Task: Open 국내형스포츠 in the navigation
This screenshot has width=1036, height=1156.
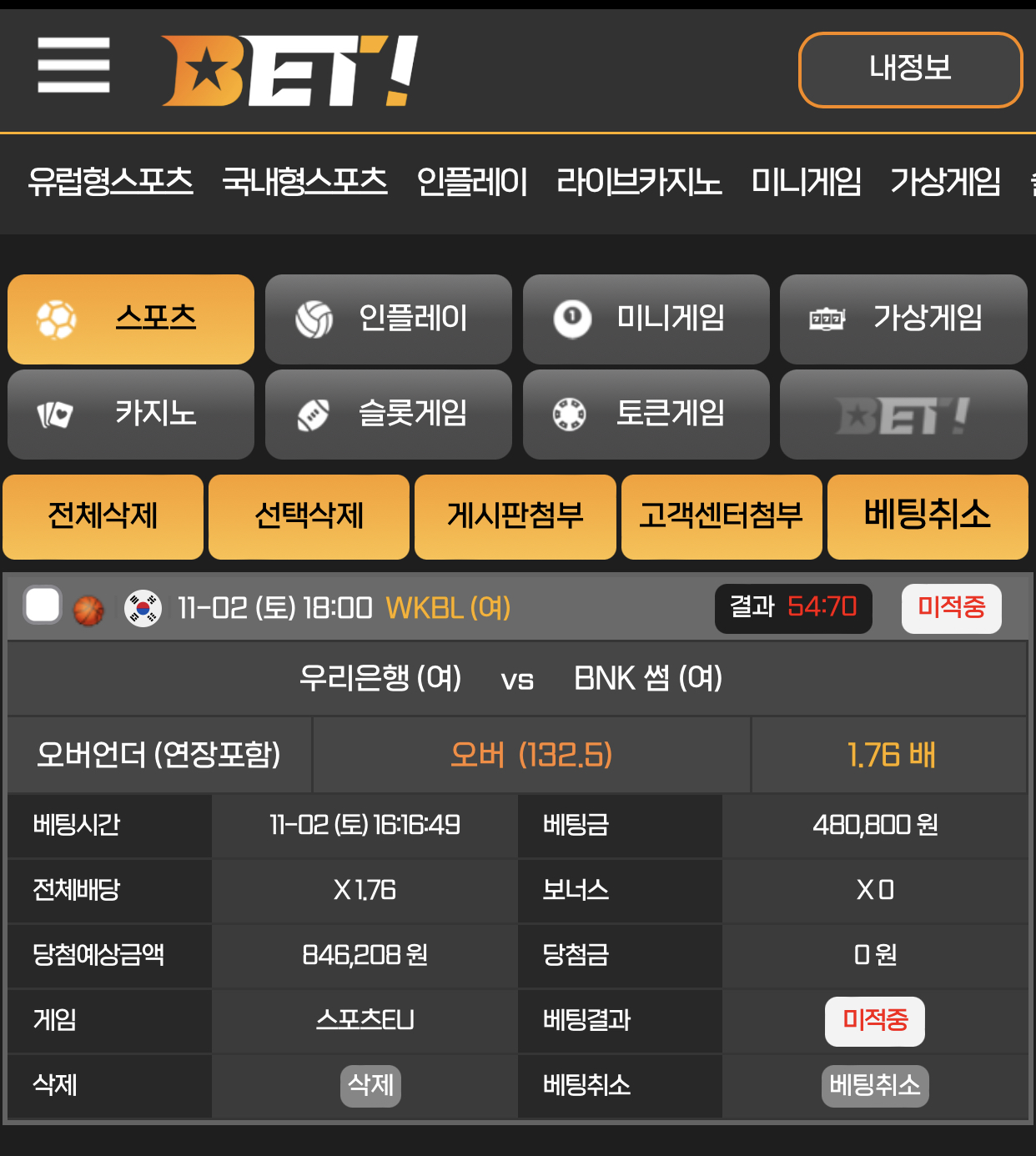Action: [304, 181]
